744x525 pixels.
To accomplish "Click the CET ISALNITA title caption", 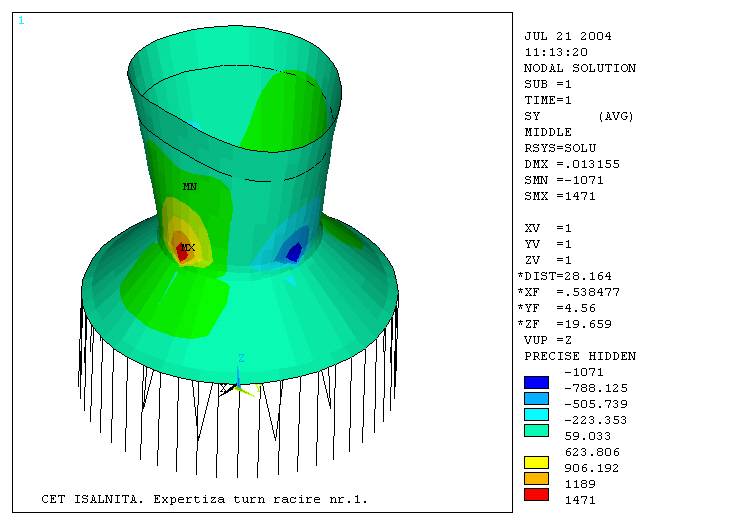I will (204, 498).
